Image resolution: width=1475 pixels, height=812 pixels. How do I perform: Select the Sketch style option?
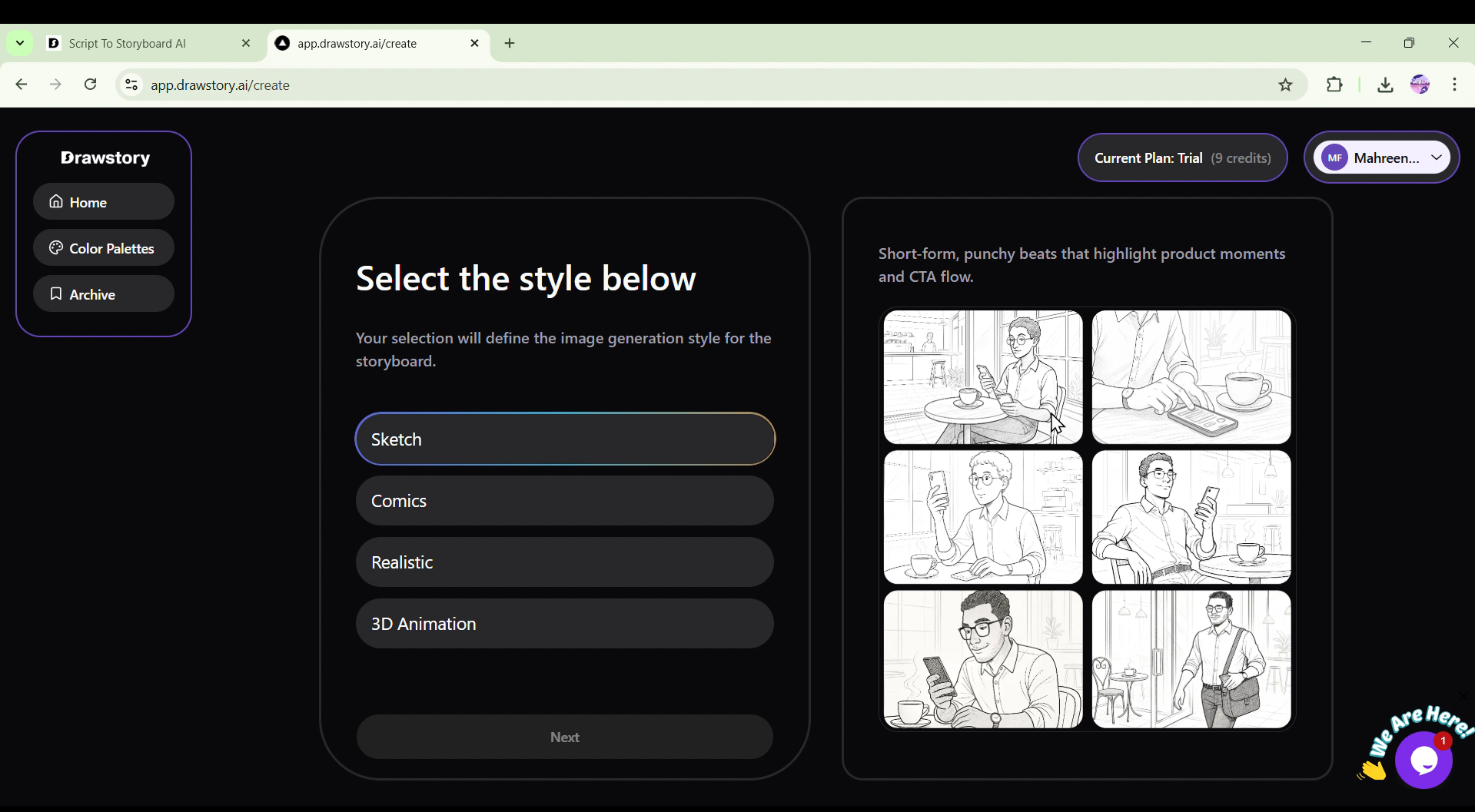pos(565,439)
